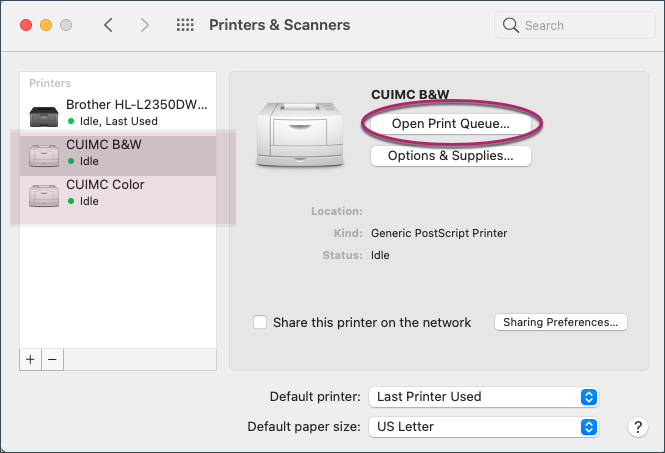This screenshot has width=665, height=453.
Task: Click the back navigation arrow
Action: 108,25
